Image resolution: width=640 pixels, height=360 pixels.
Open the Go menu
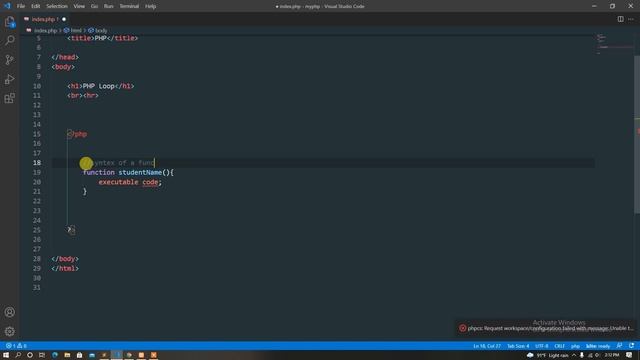[x=94, y=6]
